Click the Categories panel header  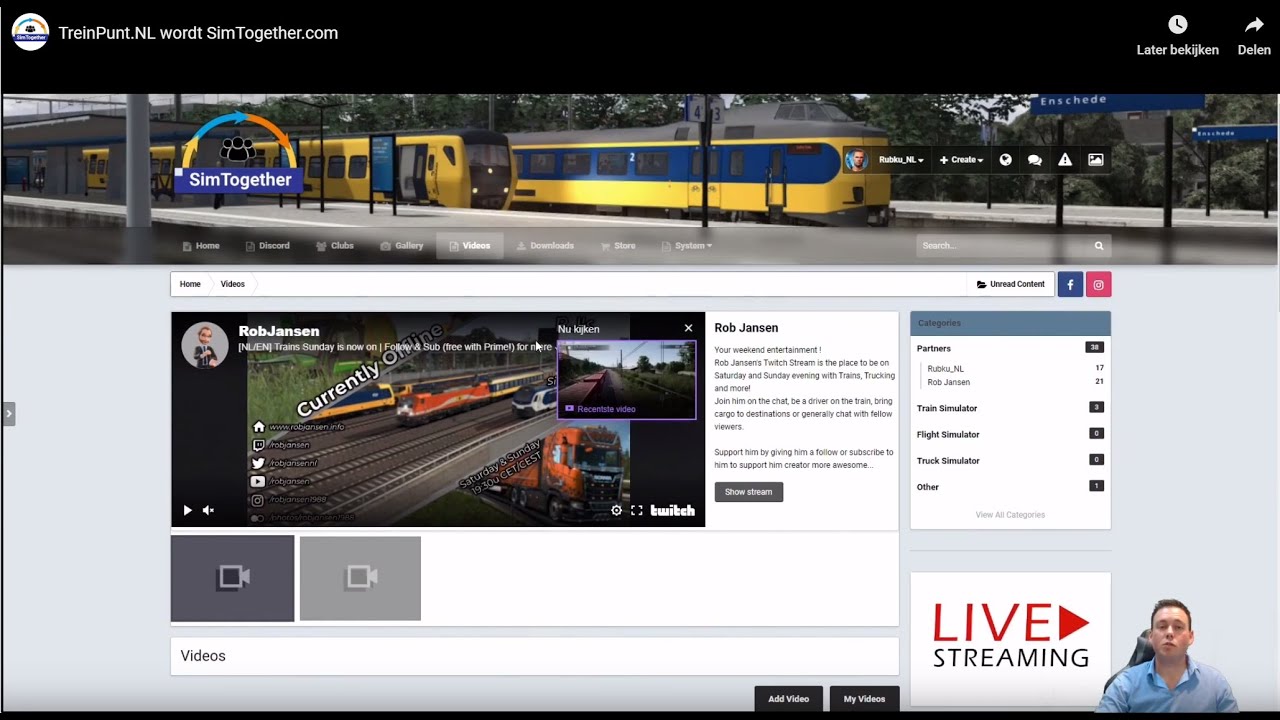pyautogui.click(x=1010, y=323)
